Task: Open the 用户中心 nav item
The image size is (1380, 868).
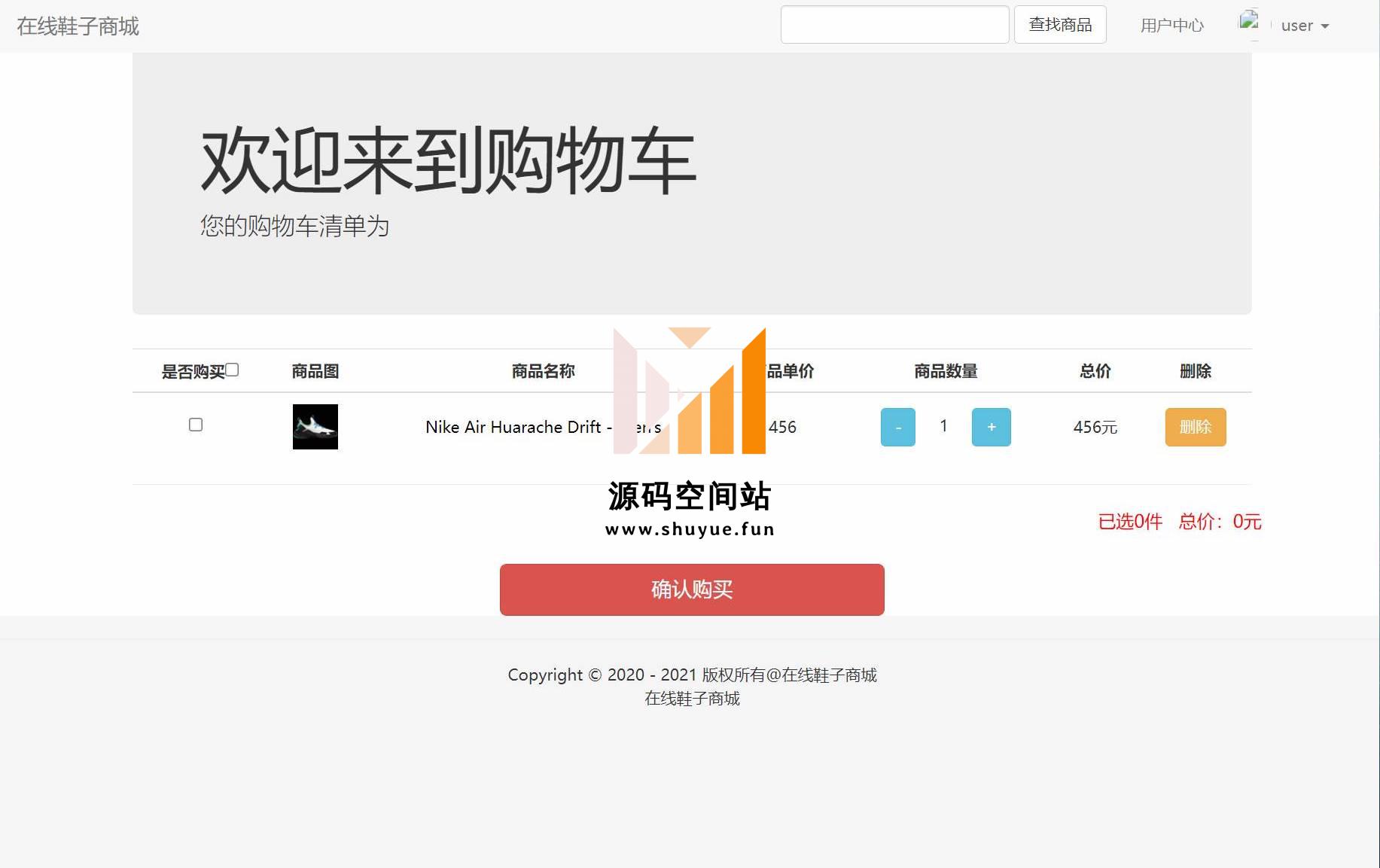Action: pyautogui.click(x=1171, y=26)
